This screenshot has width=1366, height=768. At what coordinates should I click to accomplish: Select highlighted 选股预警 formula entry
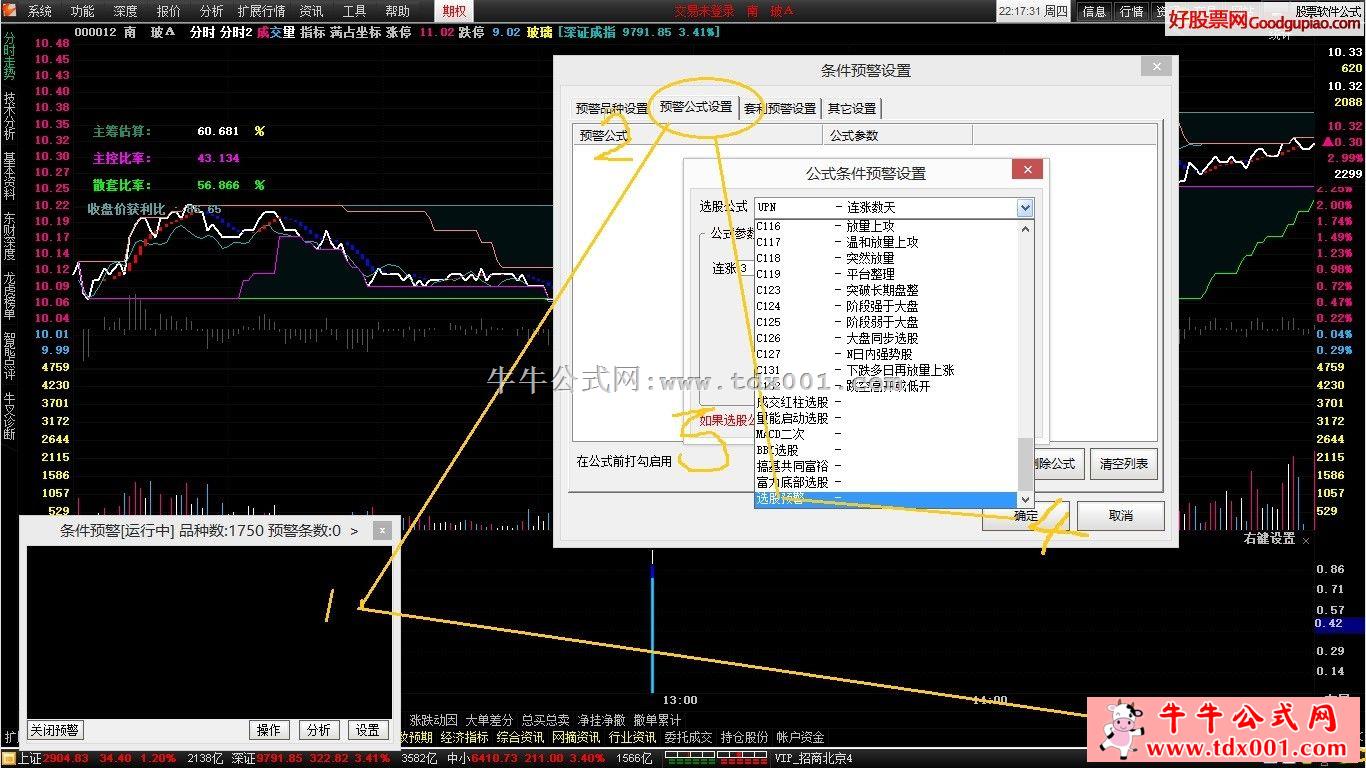click(x=885, y=498)
